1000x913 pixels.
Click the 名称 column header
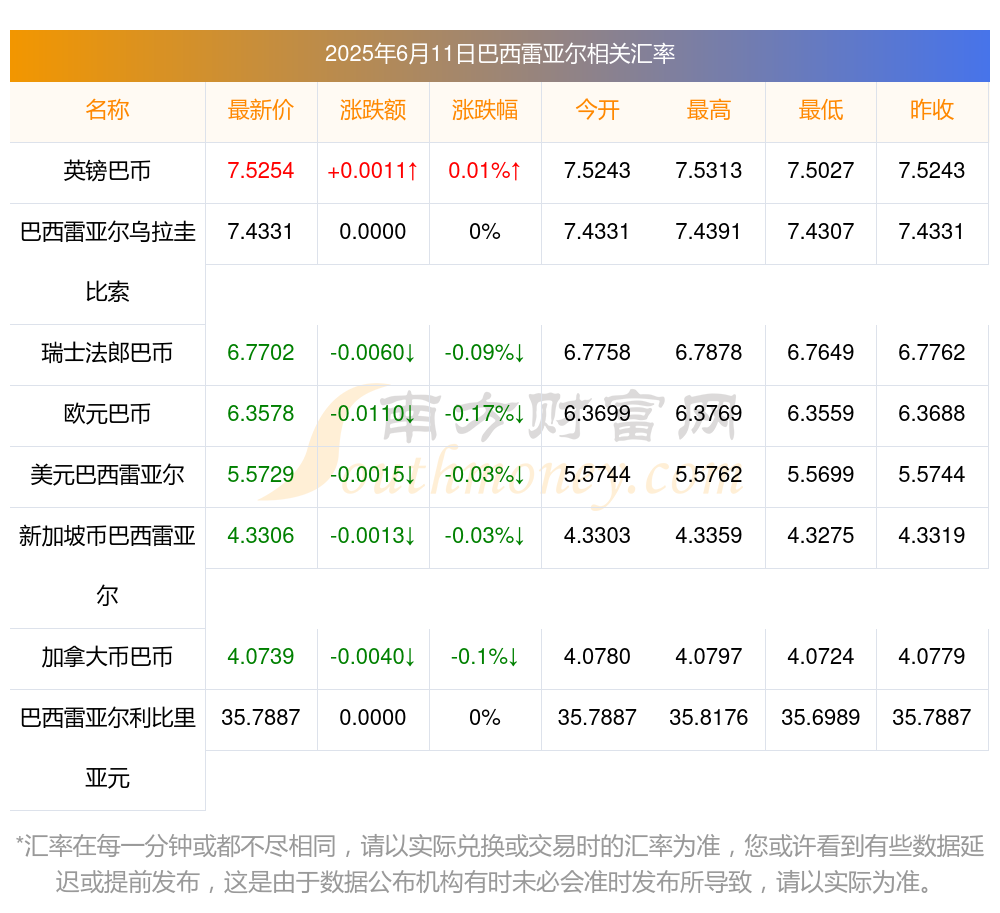(107, 110)
